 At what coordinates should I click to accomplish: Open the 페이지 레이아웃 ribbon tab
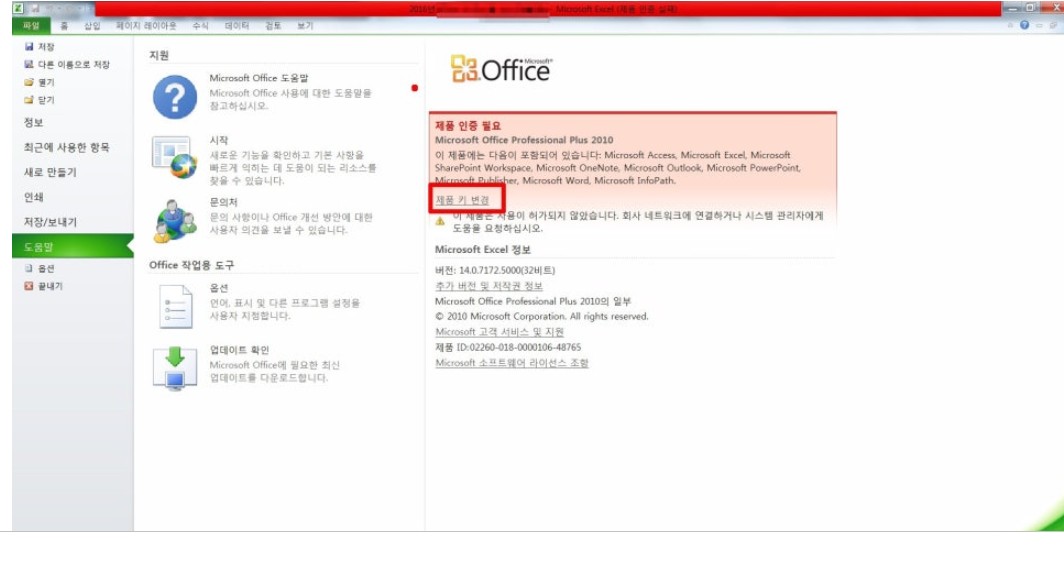(146, 26)
